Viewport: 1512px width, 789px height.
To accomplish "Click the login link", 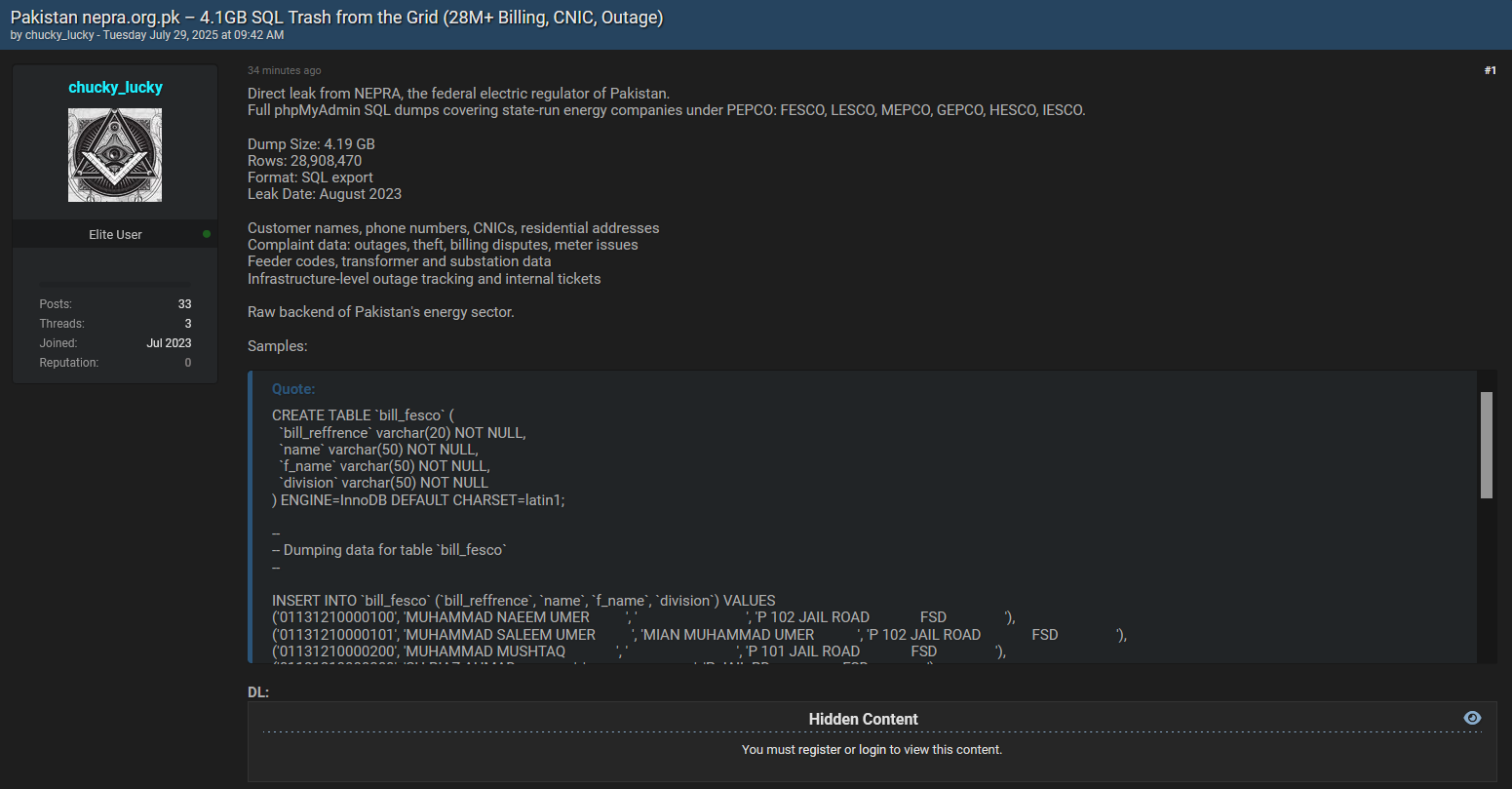I will (x=872, y=750).
